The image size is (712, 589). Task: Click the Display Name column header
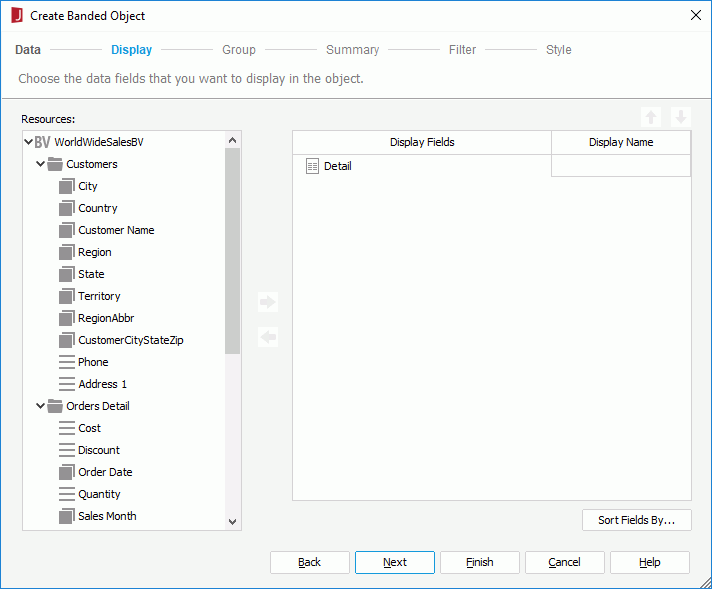coord(621,142)
